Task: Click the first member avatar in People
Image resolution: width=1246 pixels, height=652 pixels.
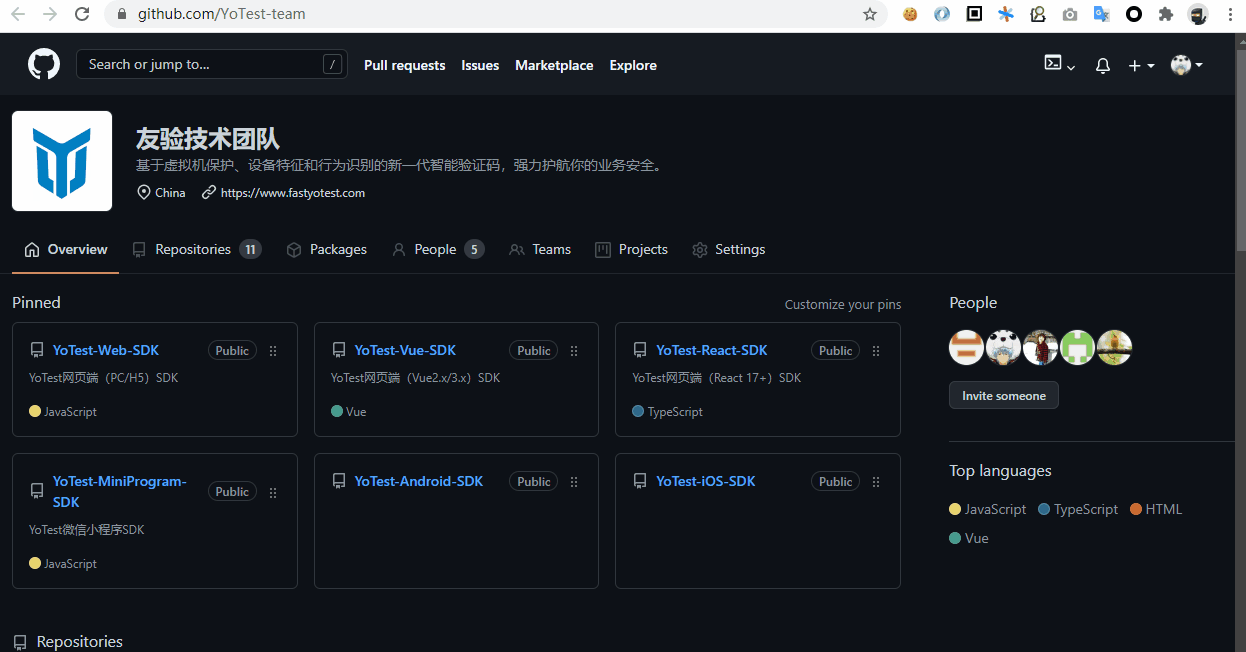Action: [x=966, y=348]
